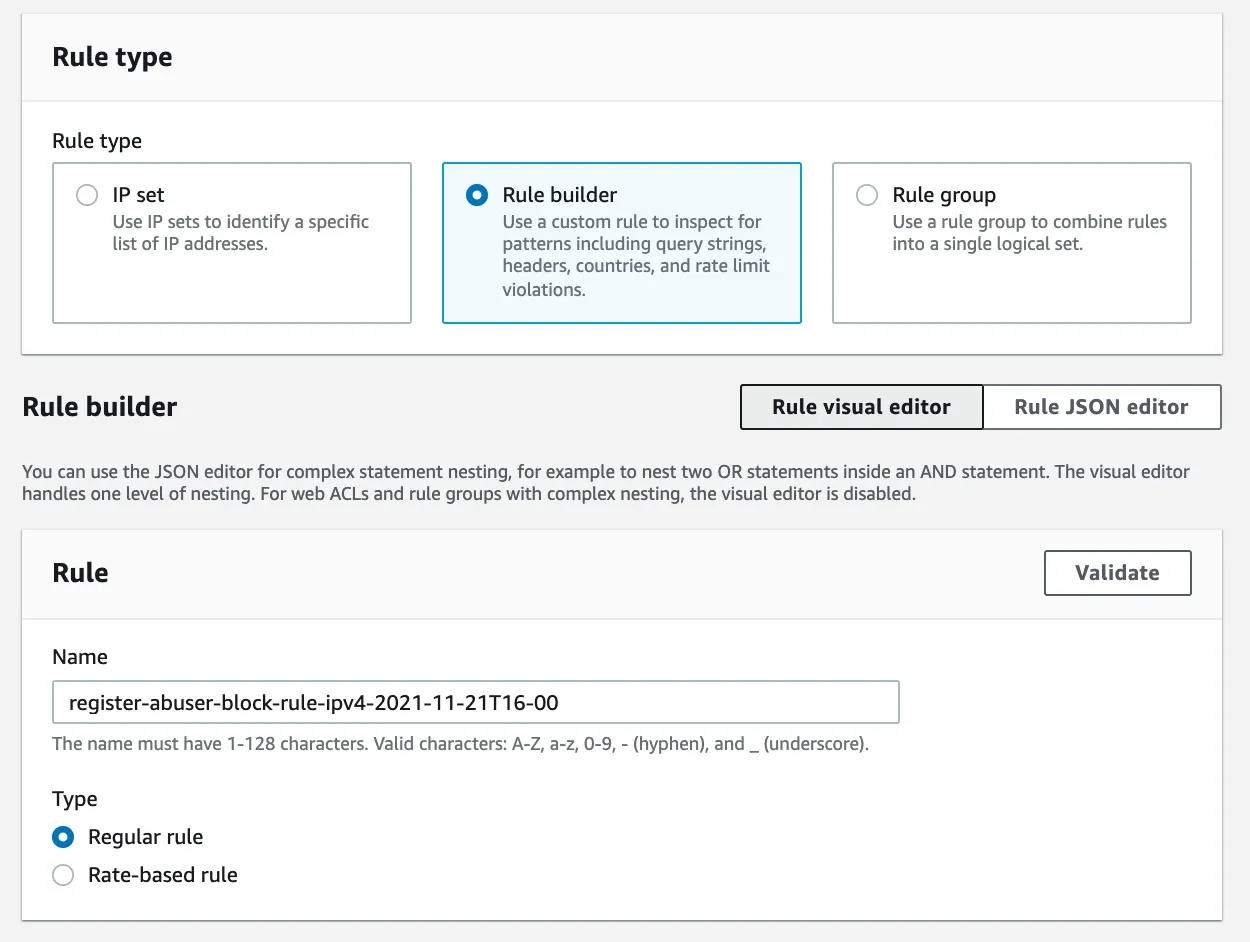The image size is (1250, 942).
Task: Choose the Regular rule radio option
Action: tap(63, 837)
